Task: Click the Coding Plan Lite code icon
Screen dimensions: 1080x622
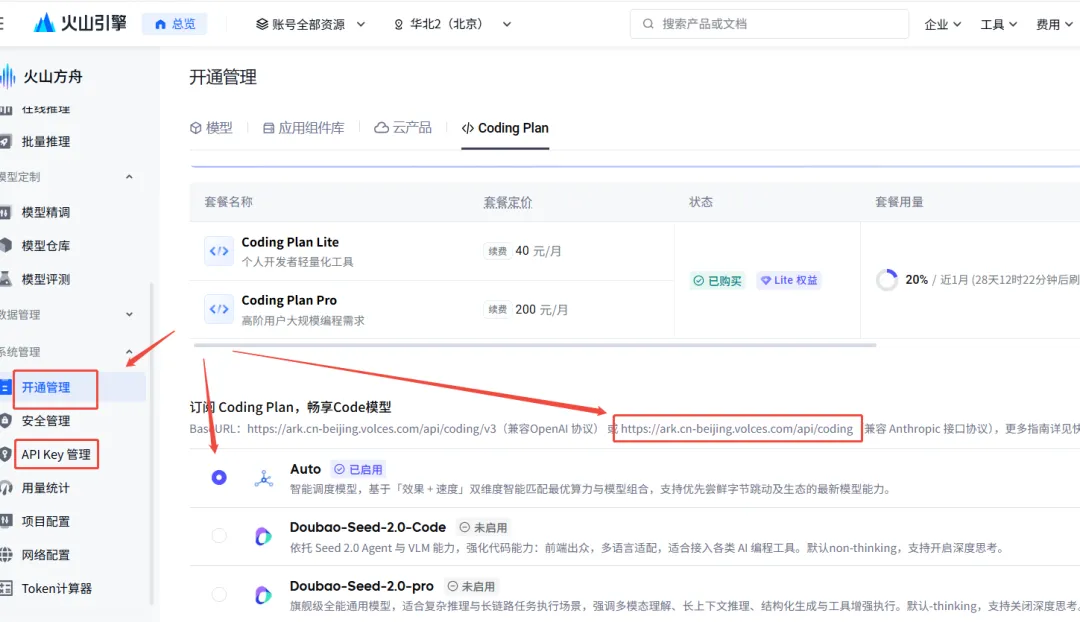Action: pyautogui.click(x=219, y=251)
